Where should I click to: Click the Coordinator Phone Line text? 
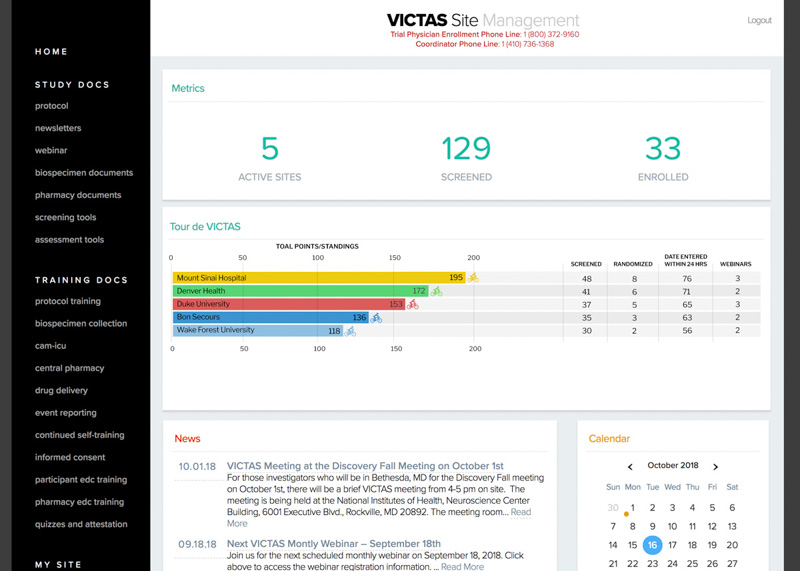pyautogui.click(x=485, y=44)
